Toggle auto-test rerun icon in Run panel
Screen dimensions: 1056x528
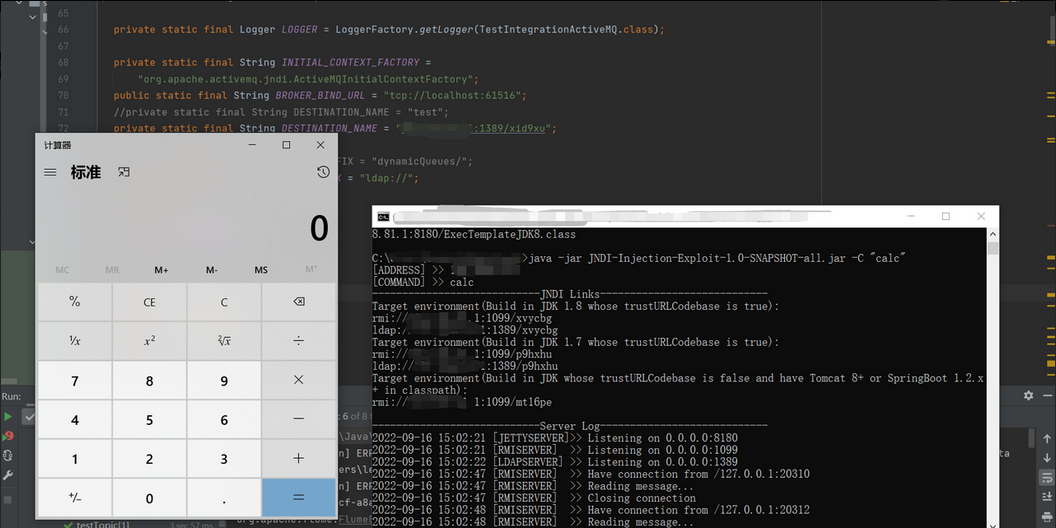pyautogui.click(x=8, y=456)
